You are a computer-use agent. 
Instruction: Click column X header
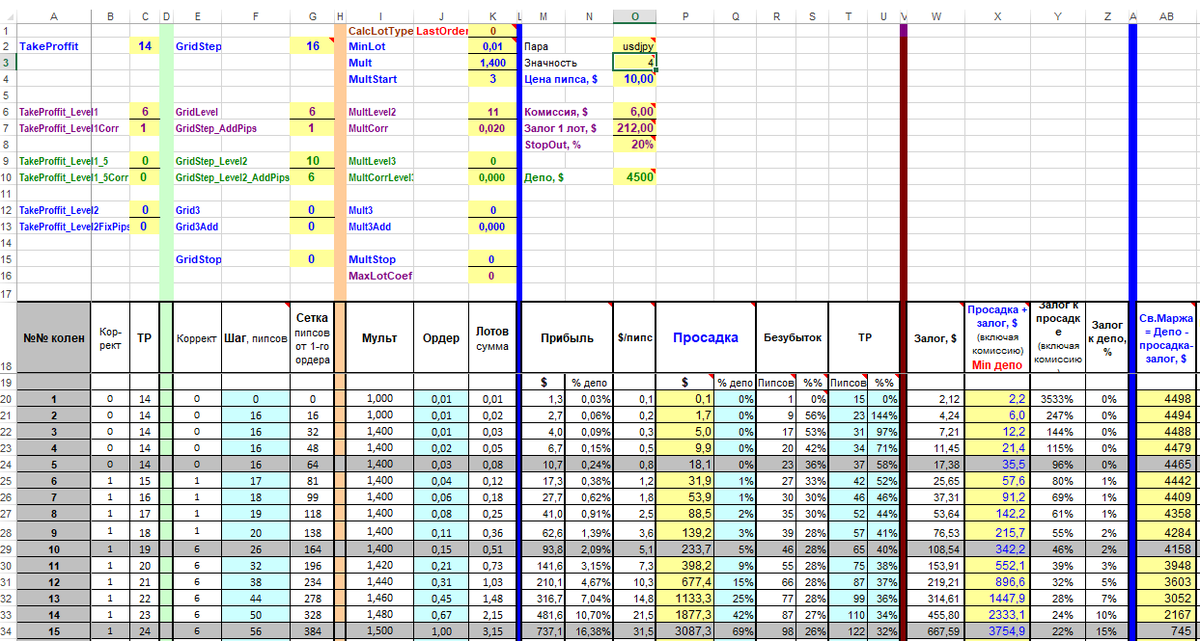click(x=998, y=16)
